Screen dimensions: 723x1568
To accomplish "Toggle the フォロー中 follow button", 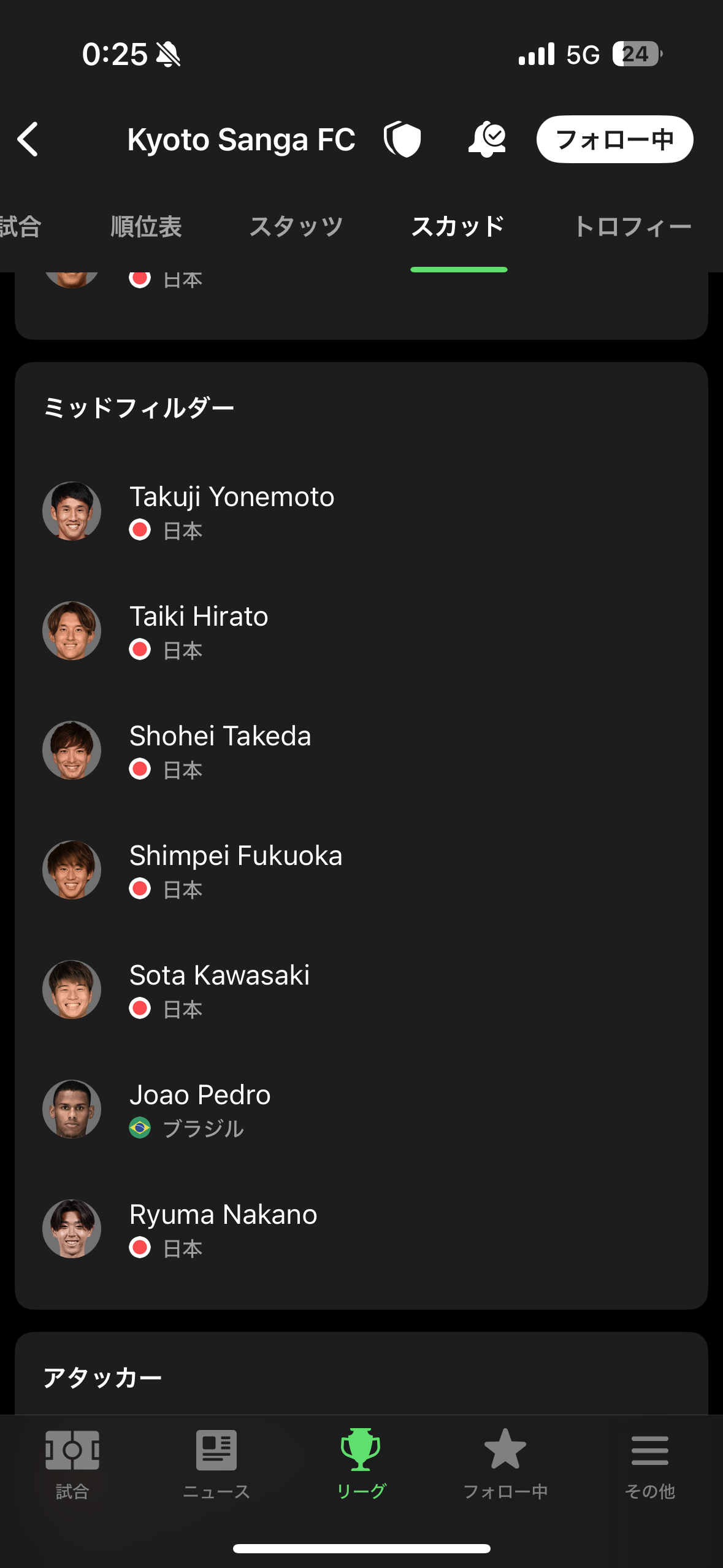I will pos(614,139).
